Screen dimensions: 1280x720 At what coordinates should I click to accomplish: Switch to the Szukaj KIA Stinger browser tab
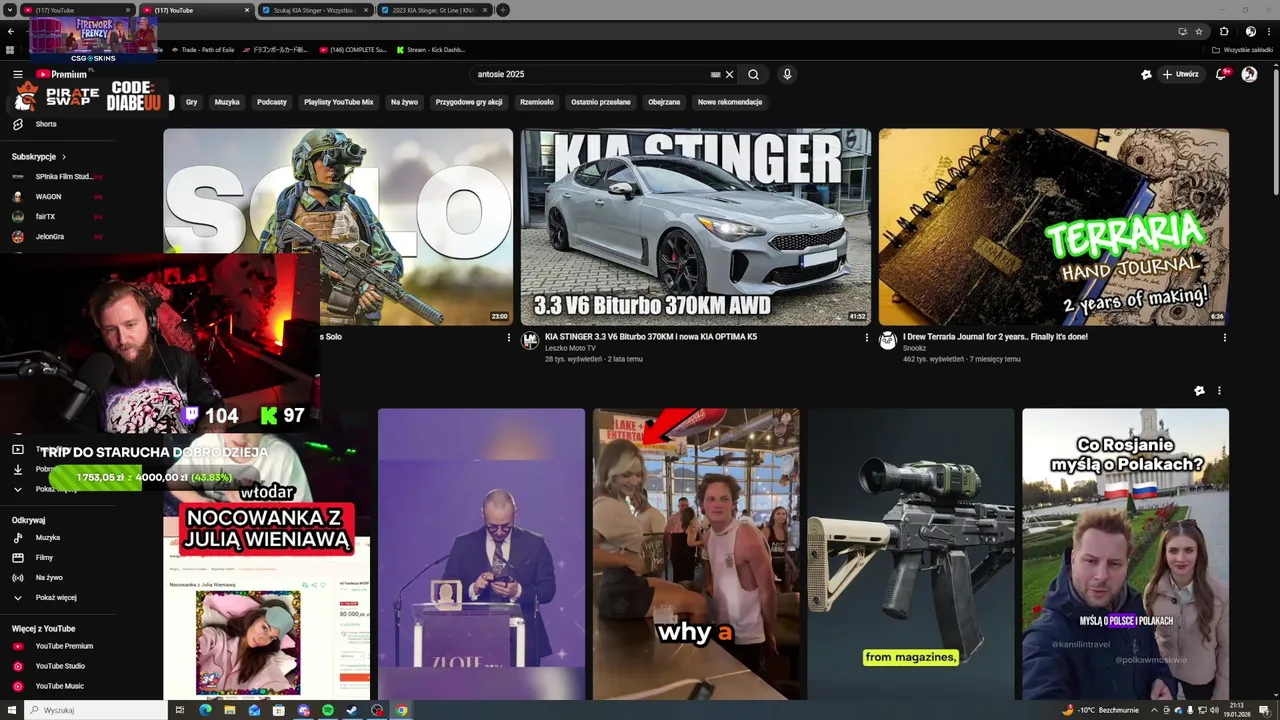point(315,10)
